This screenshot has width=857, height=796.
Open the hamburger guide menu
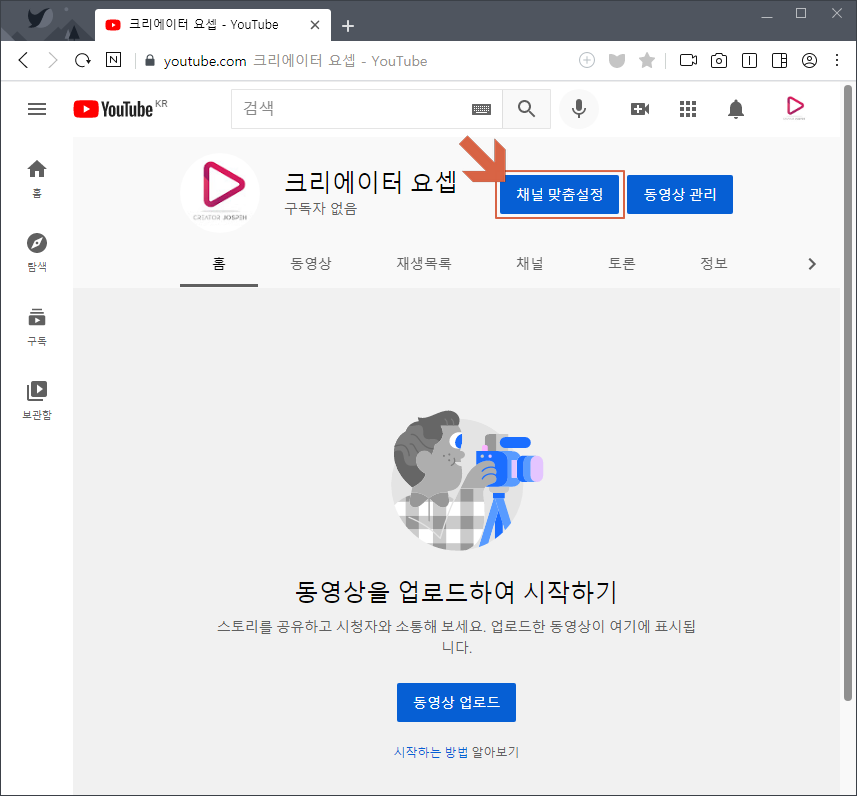point(37,109)
